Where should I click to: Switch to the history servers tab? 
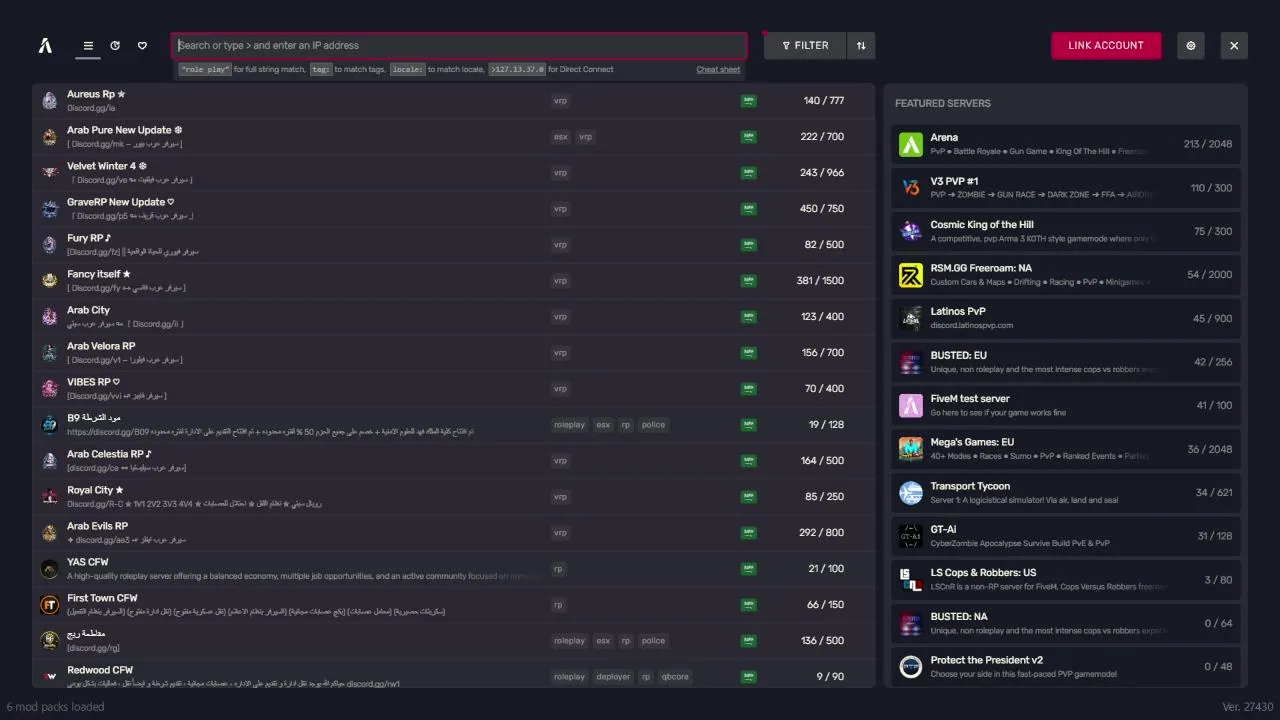pos(115,45)
